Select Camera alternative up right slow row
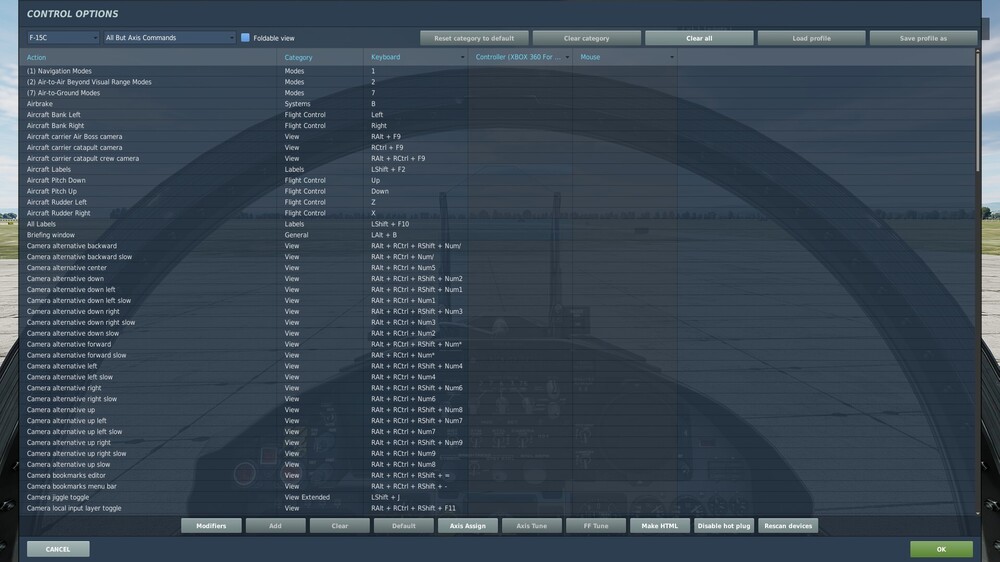 [x=498, y=454]
